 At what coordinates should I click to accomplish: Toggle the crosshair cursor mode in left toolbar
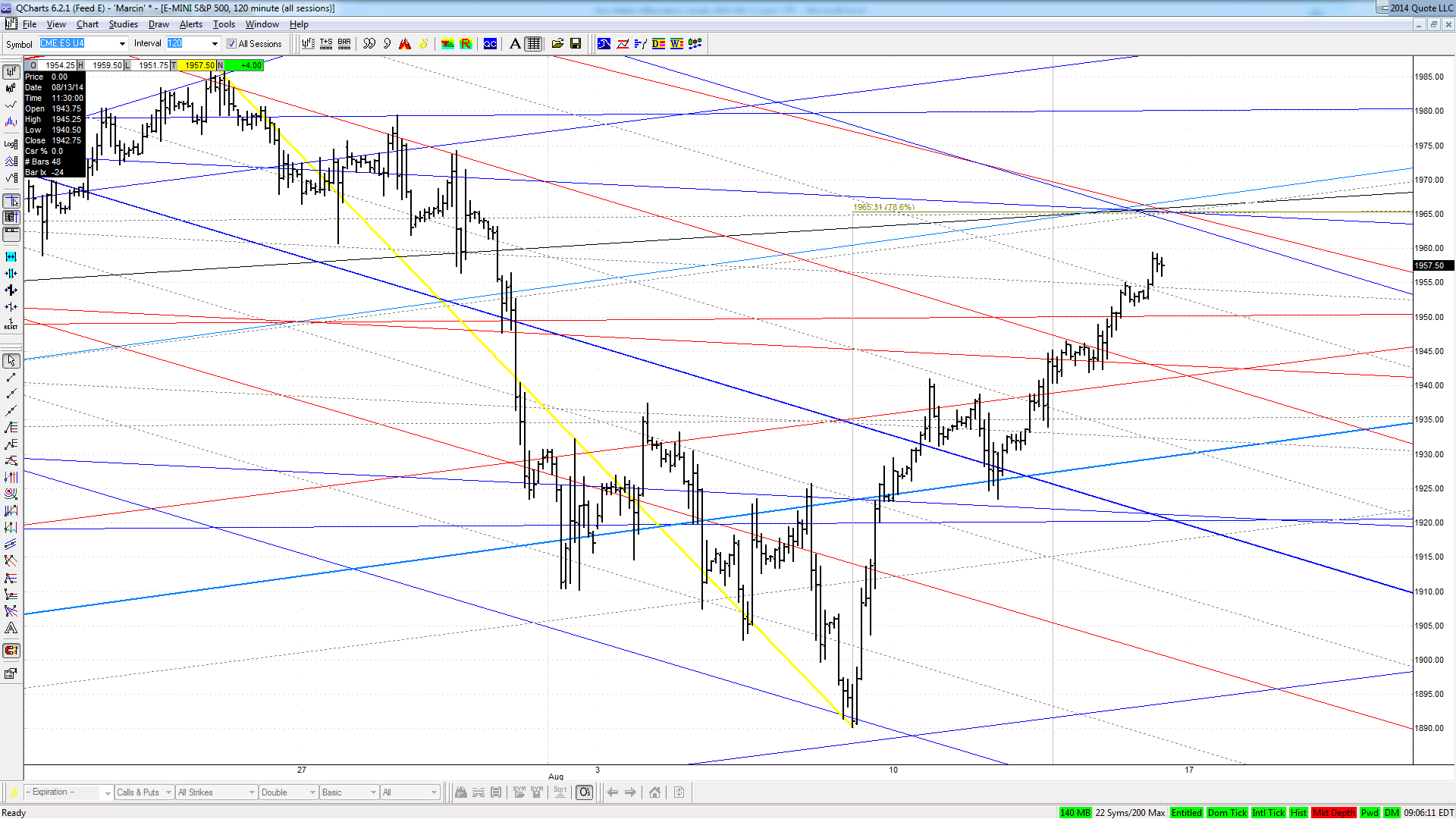click(x=11, y=201)
